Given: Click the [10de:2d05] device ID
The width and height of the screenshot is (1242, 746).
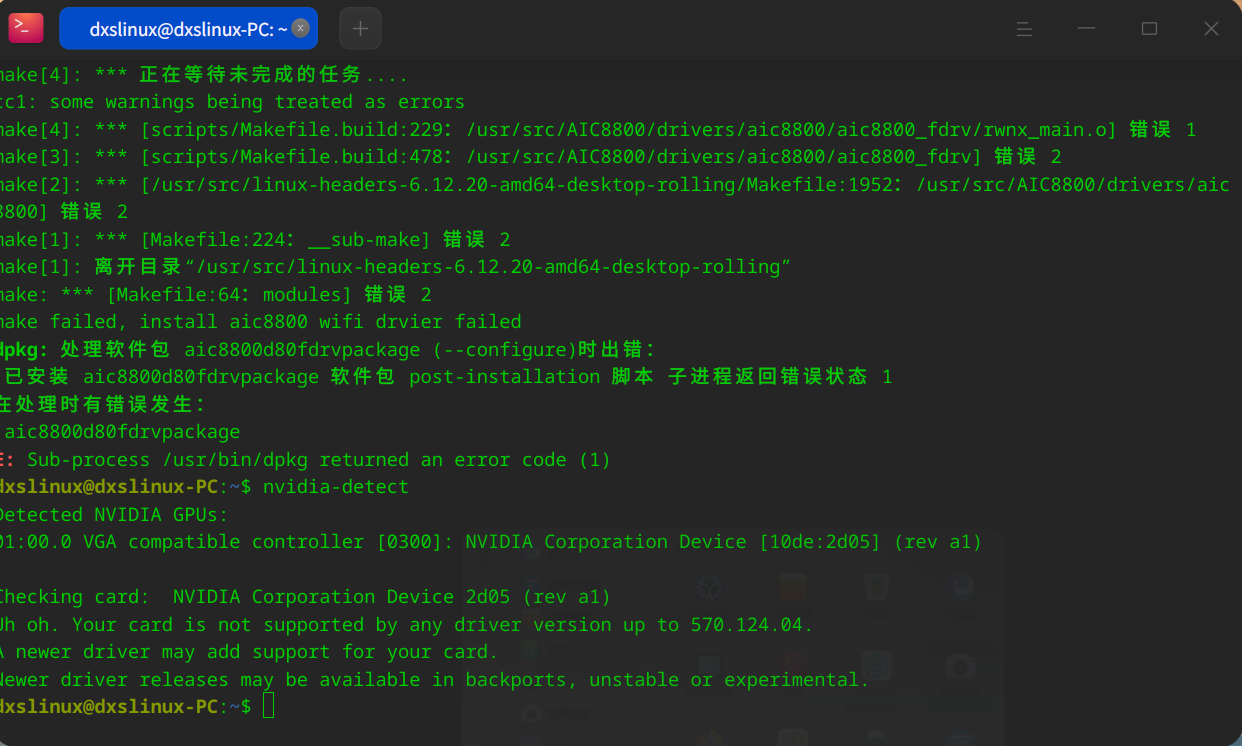Looking at the screenshot, I should point(820,542).
